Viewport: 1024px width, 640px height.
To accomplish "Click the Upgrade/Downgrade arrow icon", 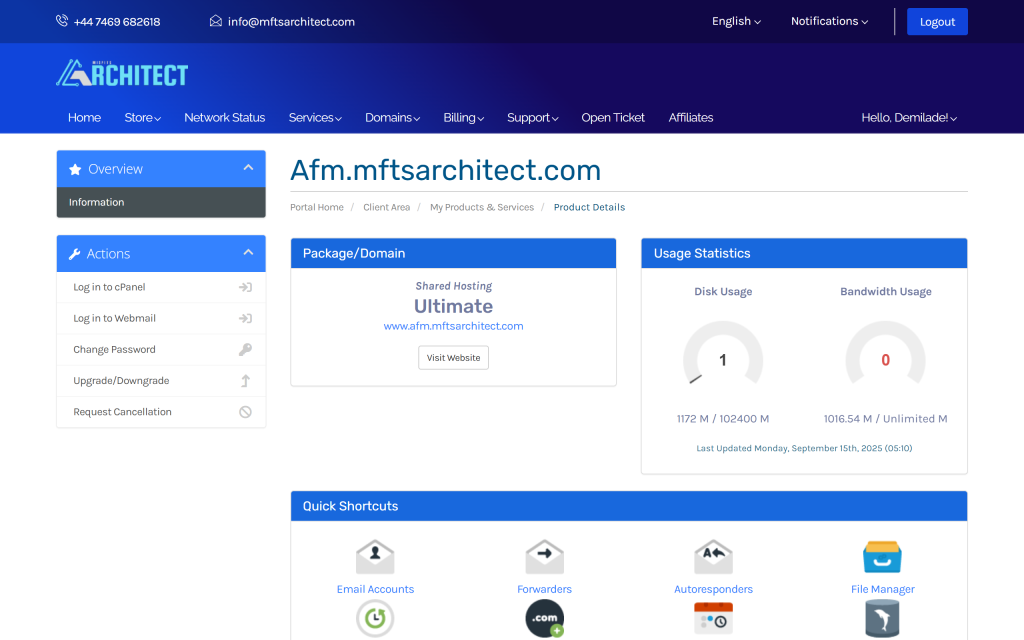I will point(245,381).
